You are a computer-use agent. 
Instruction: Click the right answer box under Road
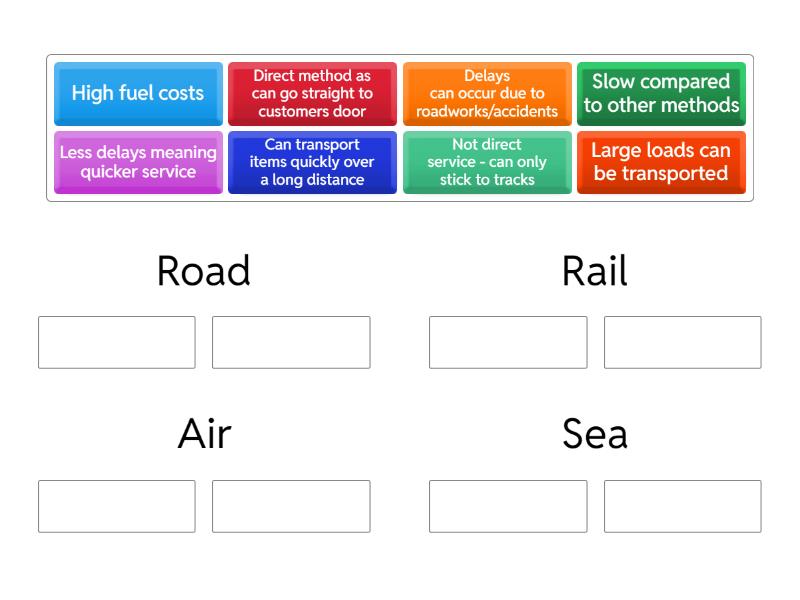click(291, 342)
